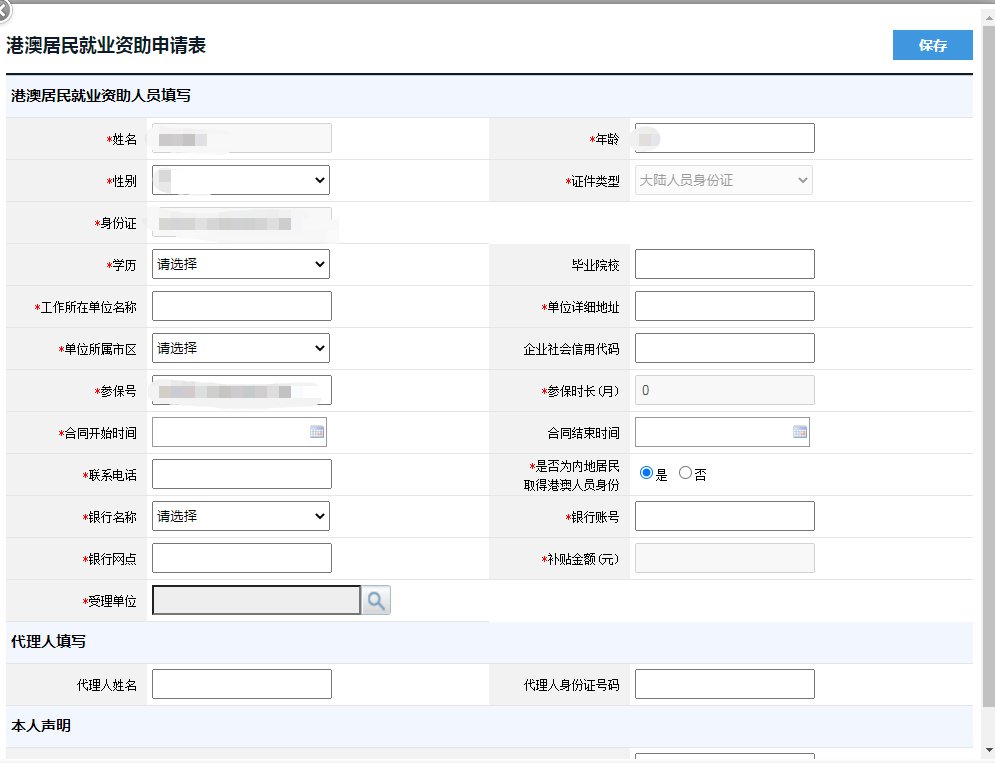This screenshot has height=763, width=995.
Task: Focus the 工作所在单位名称 input field
Action: [x=241, y=306]
